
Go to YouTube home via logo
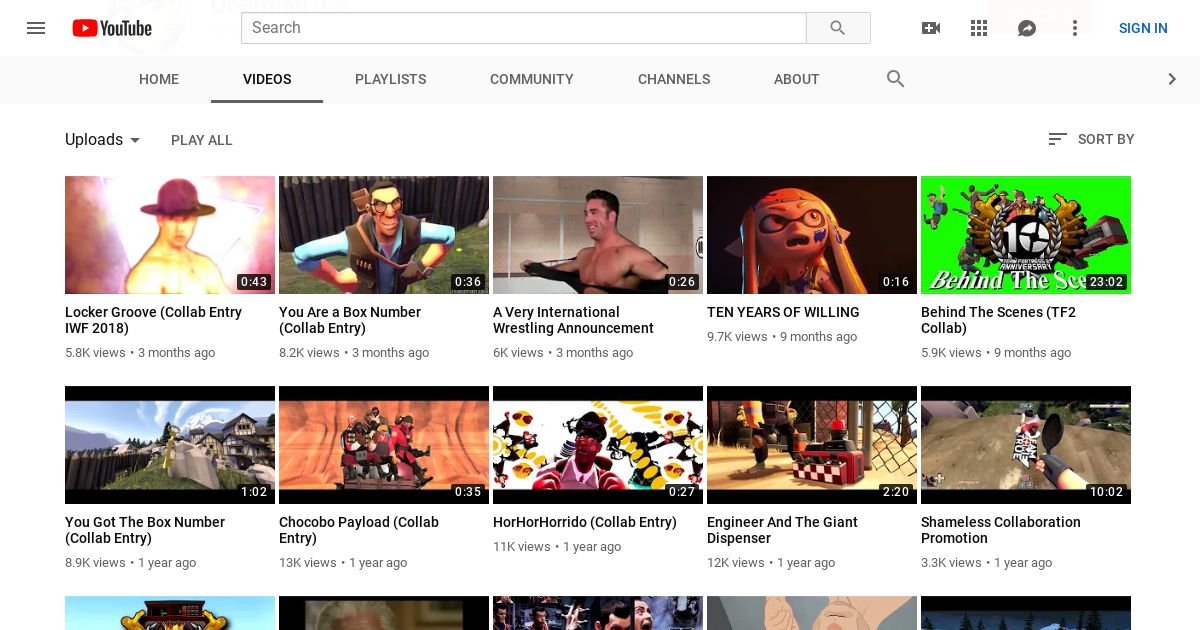[112, 28]
